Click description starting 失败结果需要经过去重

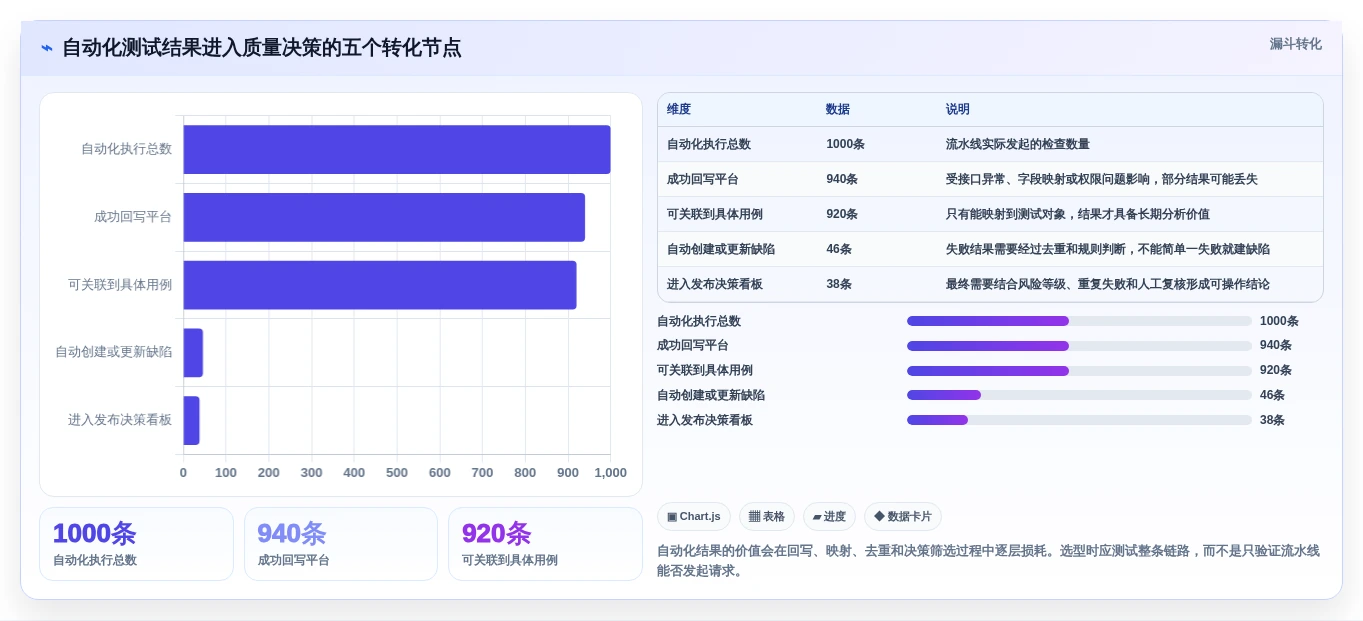(1108, 249)
